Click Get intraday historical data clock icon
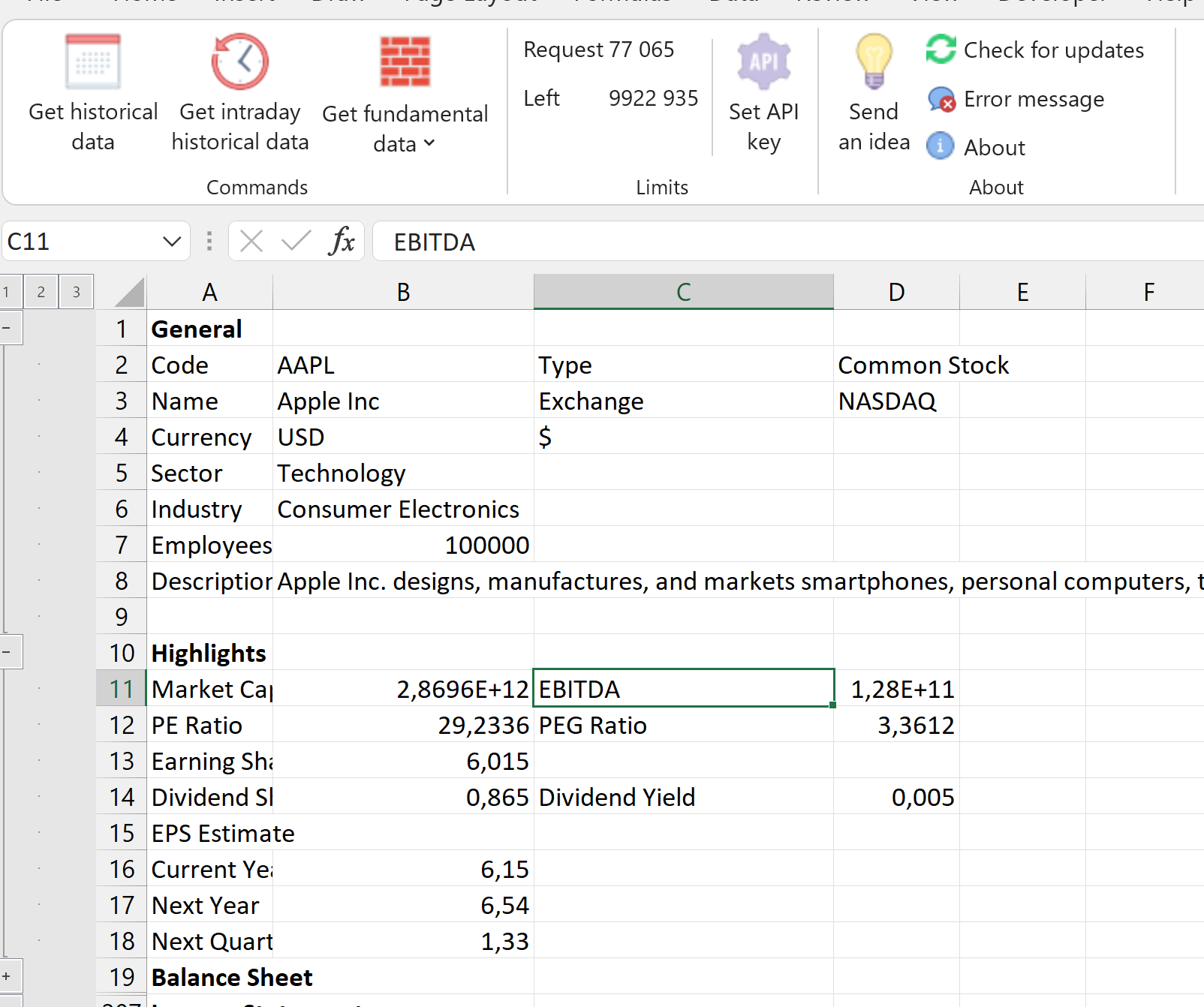The width and height of the screenshot is (1204, 1007). pyautogui.click(x=240, y=62)
